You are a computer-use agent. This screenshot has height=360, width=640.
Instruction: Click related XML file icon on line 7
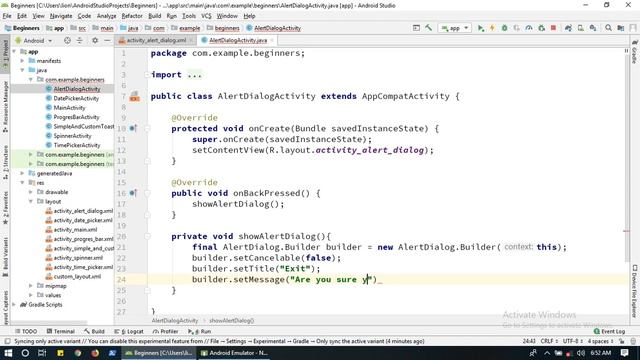point(134,97)
